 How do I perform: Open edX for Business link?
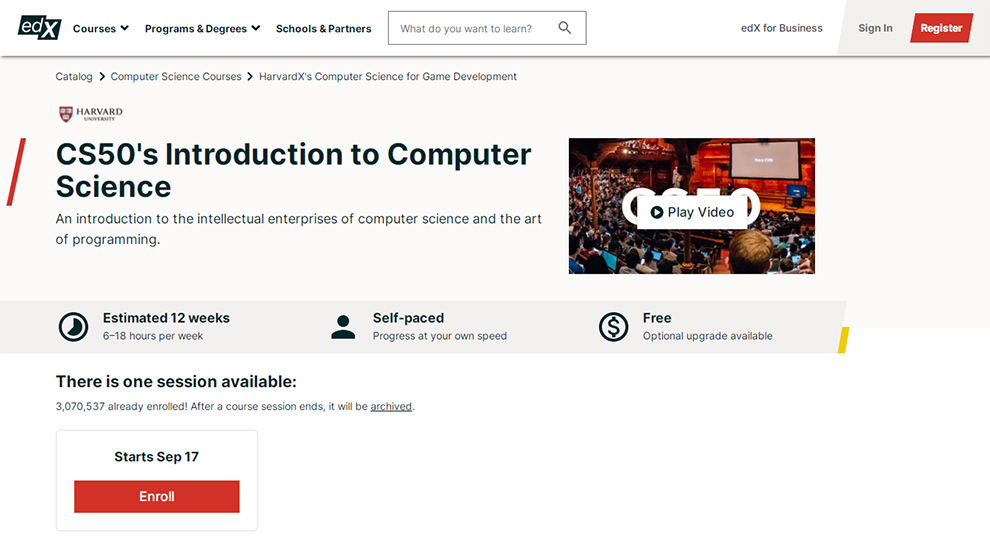[x=782, y=28]
